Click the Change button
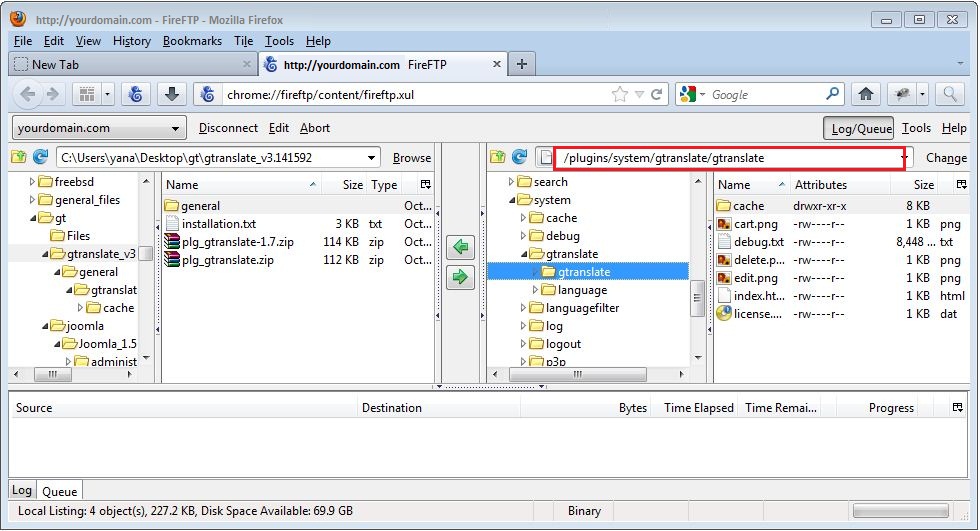 click(946, 158)
